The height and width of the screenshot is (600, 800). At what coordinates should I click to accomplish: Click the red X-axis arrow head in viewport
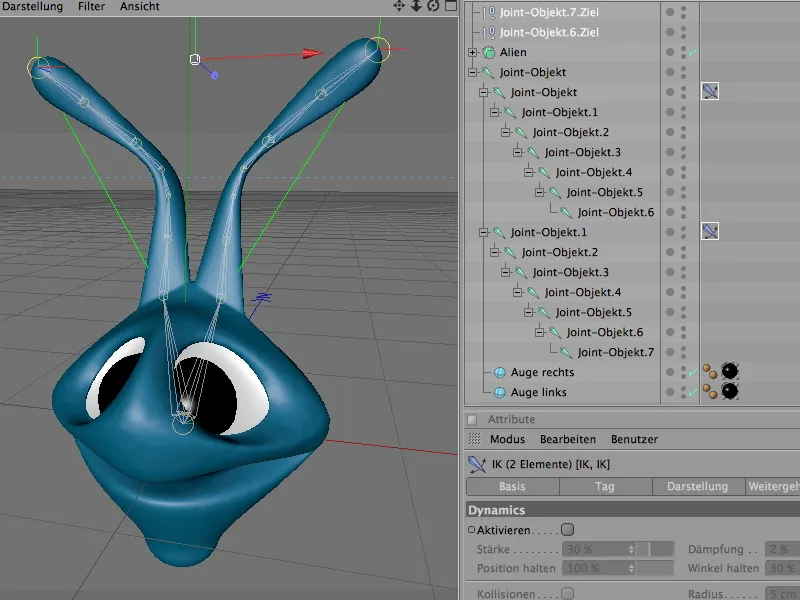pyautogui.click(x=312, y=53)
